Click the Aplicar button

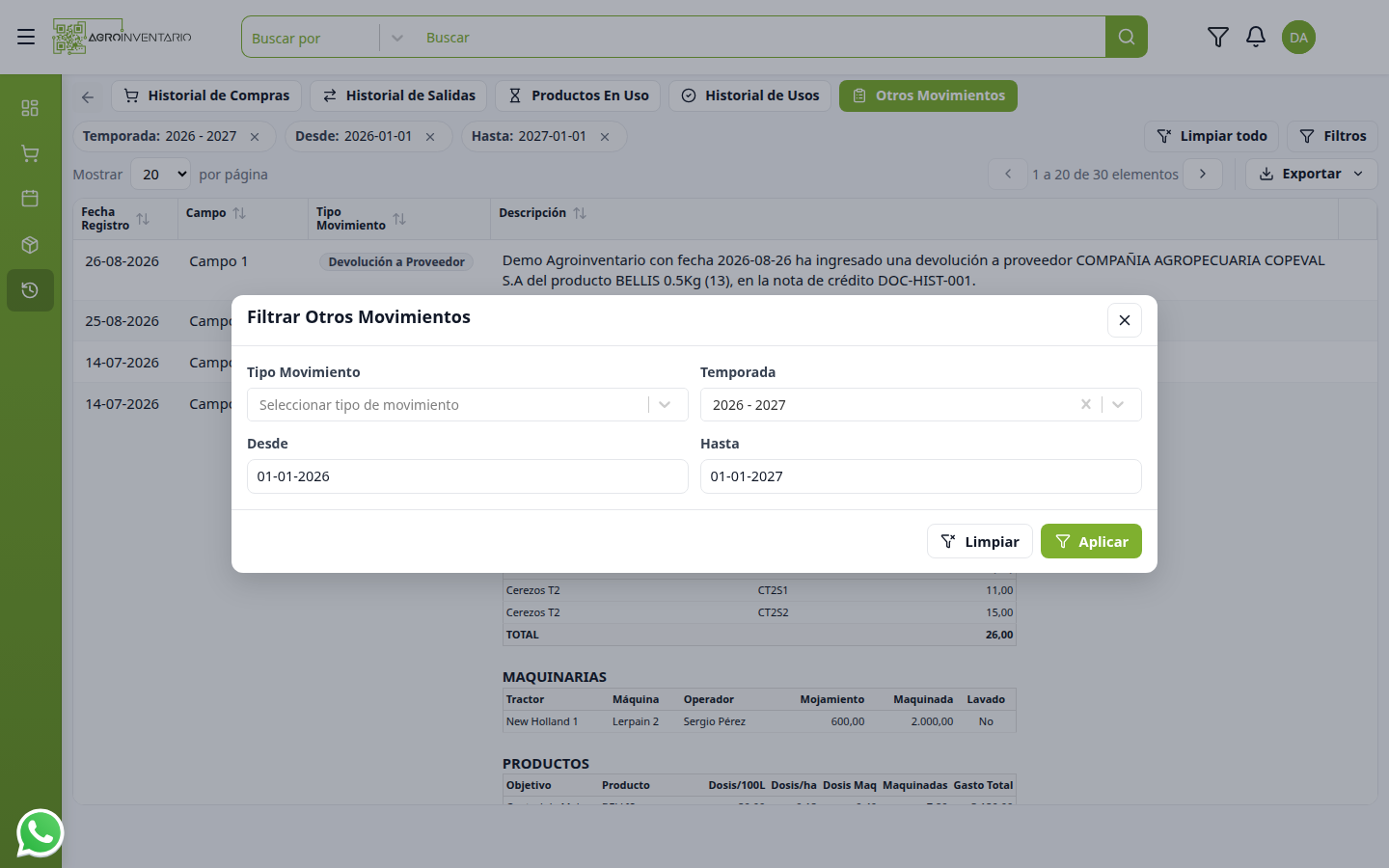tap(1091, 541)
